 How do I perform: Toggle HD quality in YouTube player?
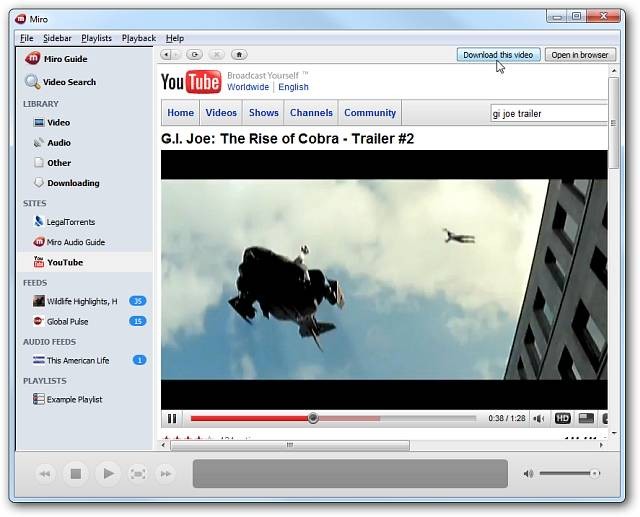(x=562, y=418)
